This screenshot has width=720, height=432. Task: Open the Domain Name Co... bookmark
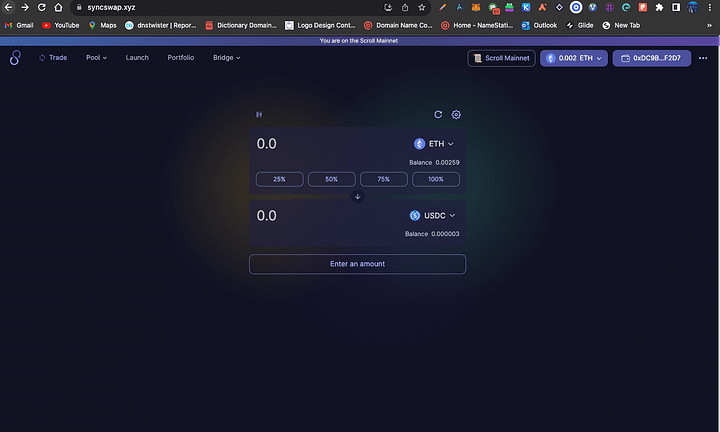point(399,25)
